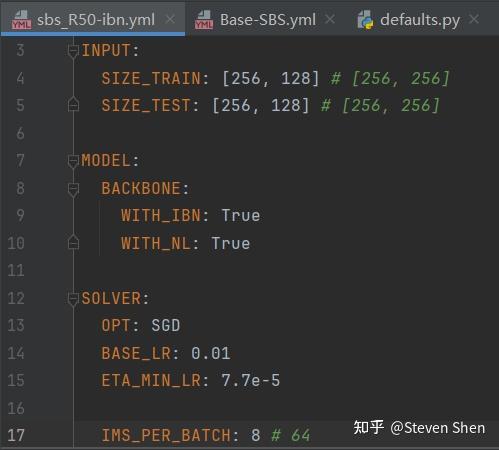Close the sbs_R50-ibn.yml tab
499x450 pixels.
(170, 19)
